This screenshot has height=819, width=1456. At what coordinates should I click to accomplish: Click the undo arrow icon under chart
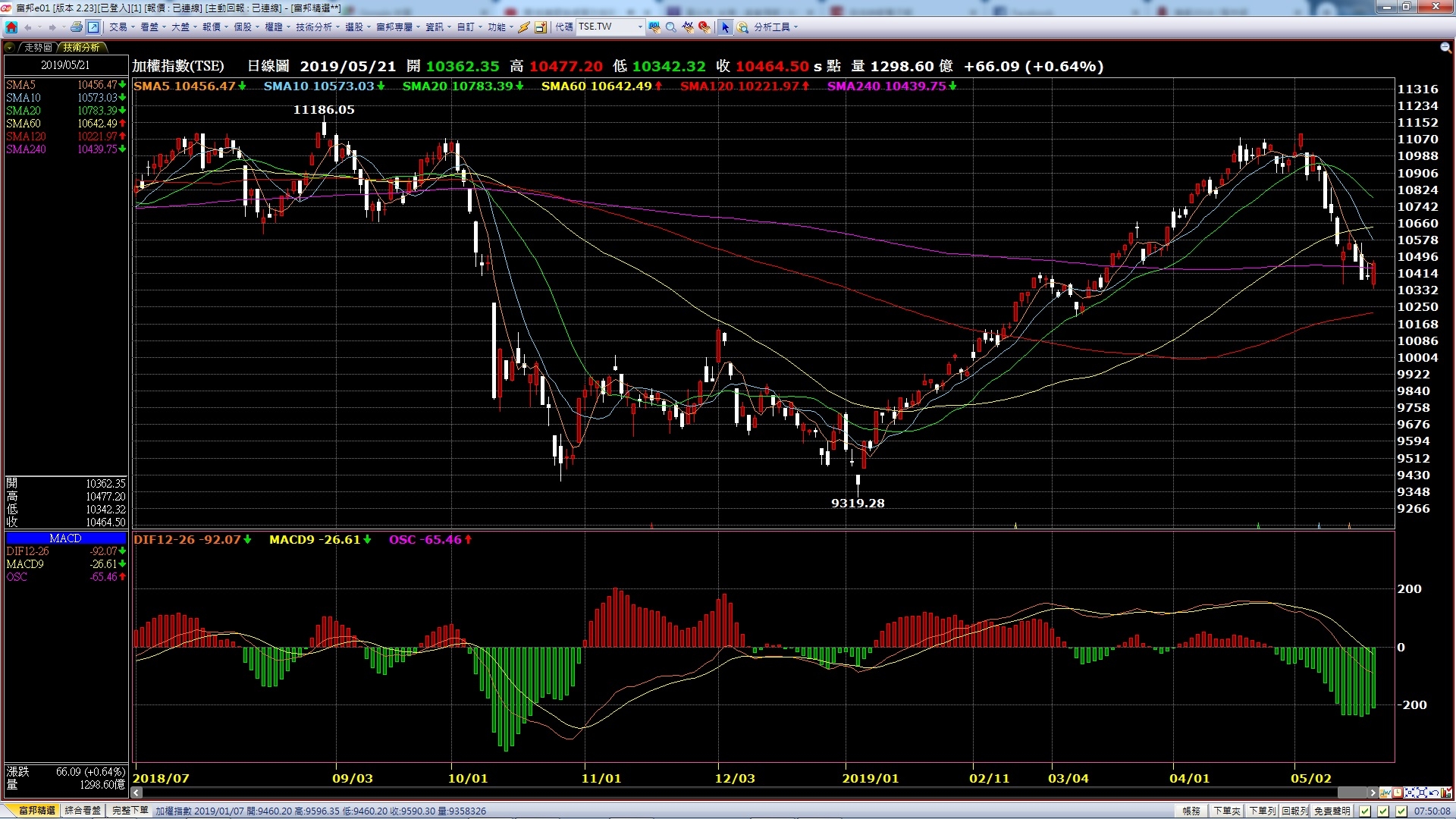coord(1433,792)
